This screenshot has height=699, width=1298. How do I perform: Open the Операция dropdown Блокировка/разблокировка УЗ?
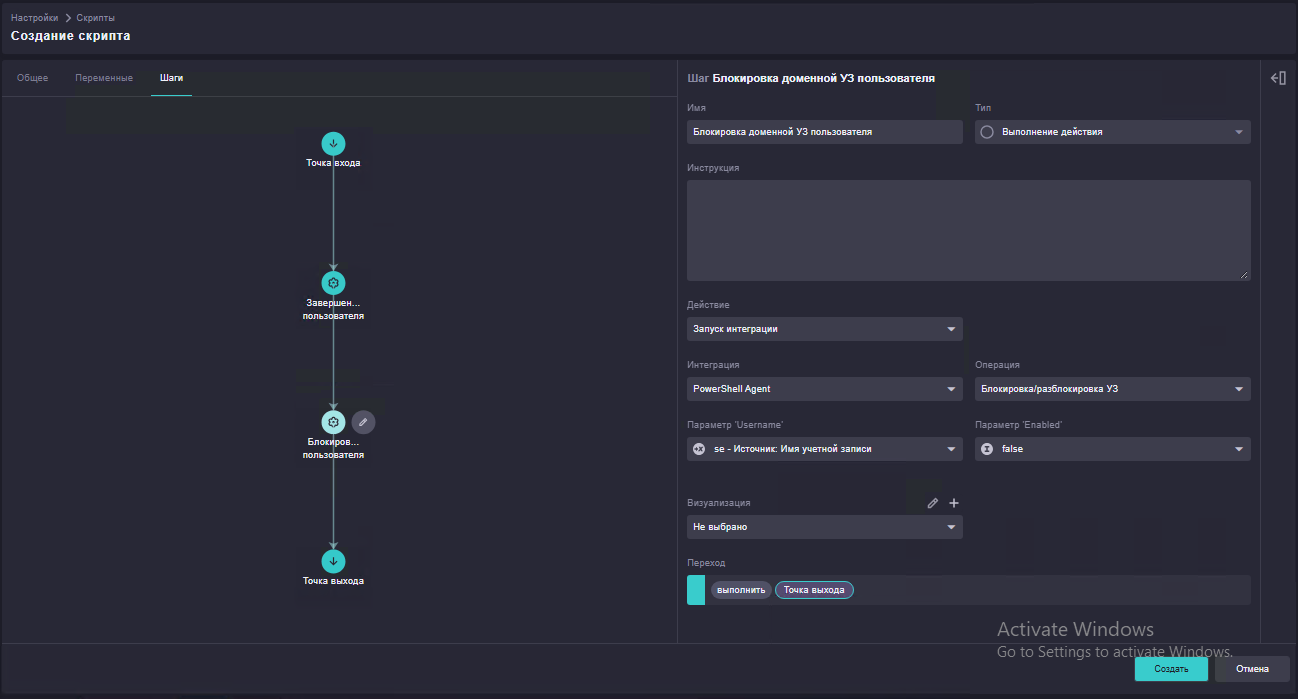point(1113,389)
